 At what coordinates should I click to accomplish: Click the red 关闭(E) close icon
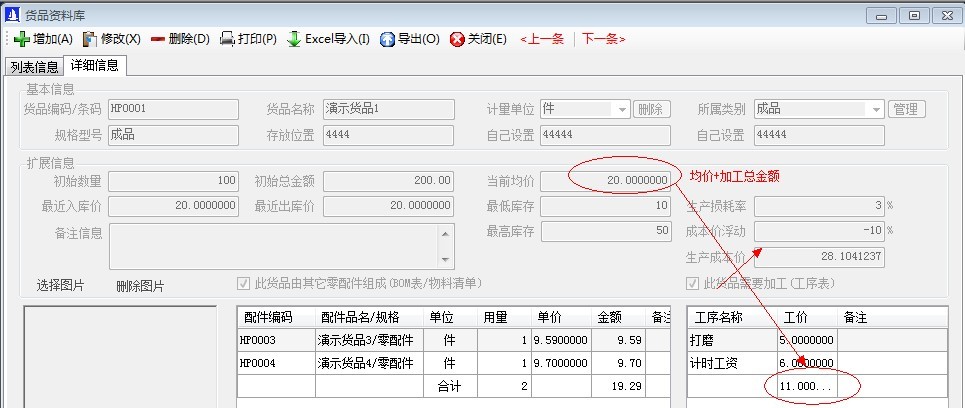(x=457, y=39)
